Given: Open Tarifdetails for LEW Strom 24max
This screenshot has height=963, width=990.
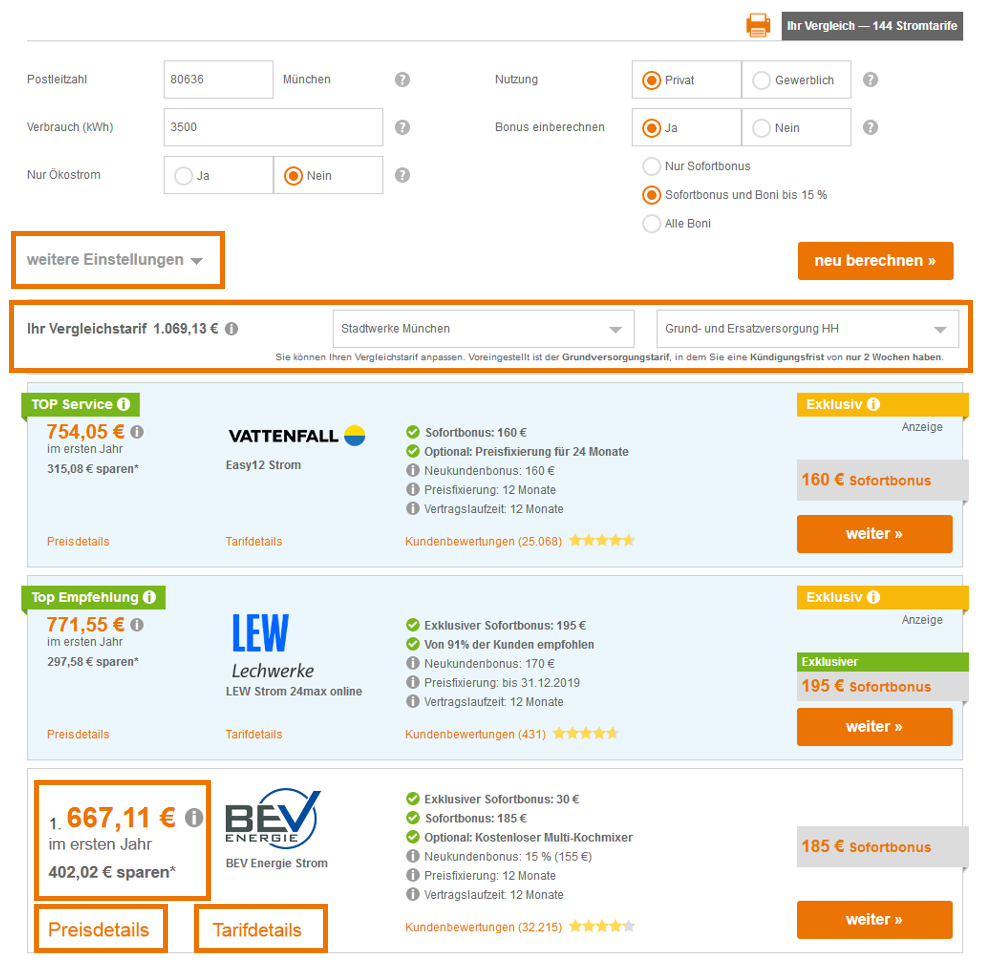Looking at the screenshot, I should [x=254, y=734].
